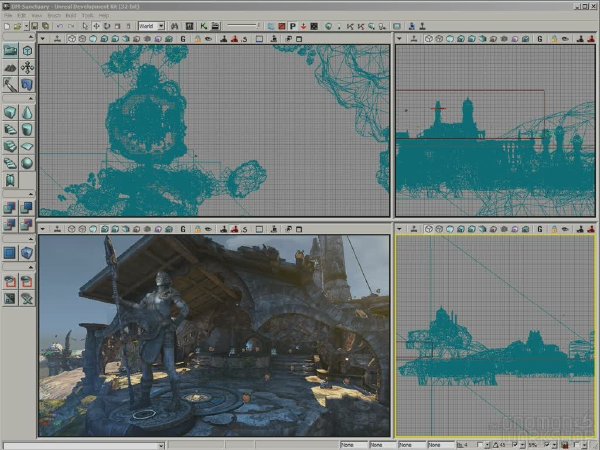Viewport: 600px width, 450px height.
Task: Click the first None status field
Action: 353,445
